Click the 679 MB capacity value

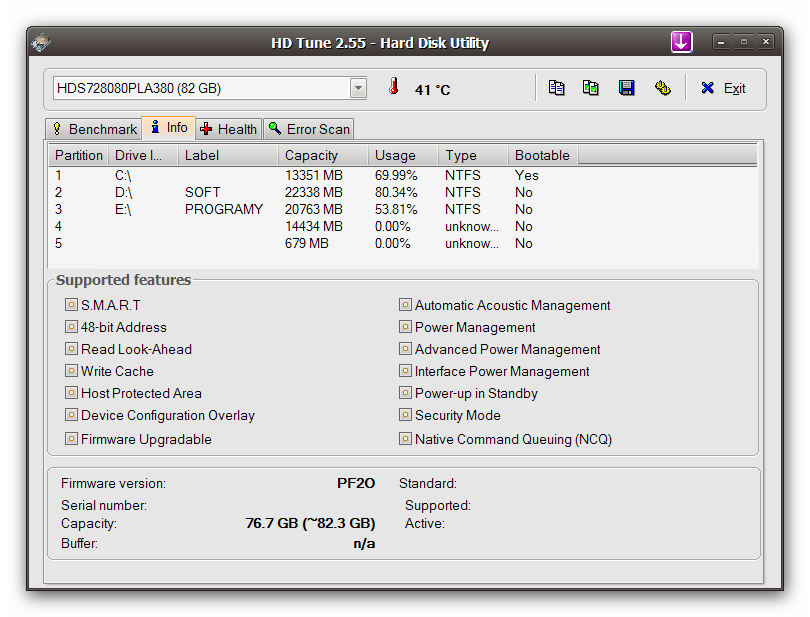tap(306, 244)
